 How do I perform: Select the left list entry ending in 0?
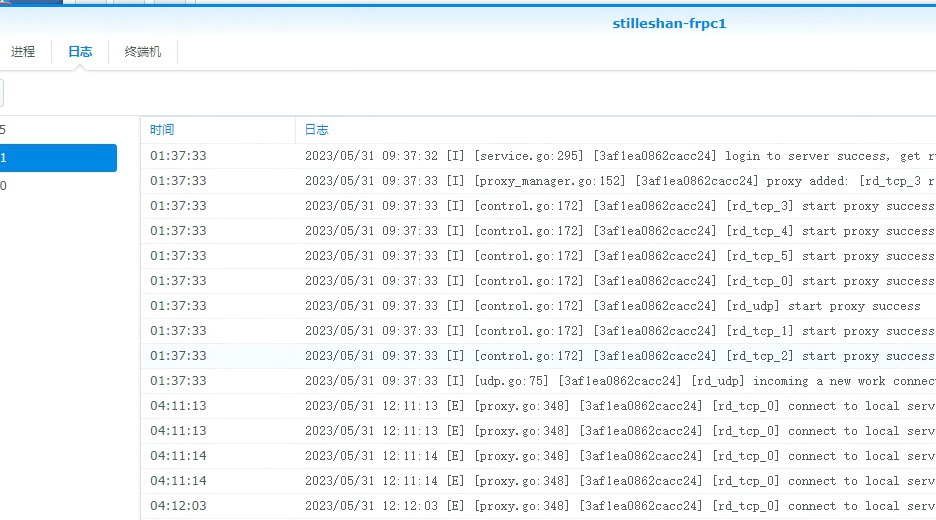pyautogui.click(x=57, y=186)
